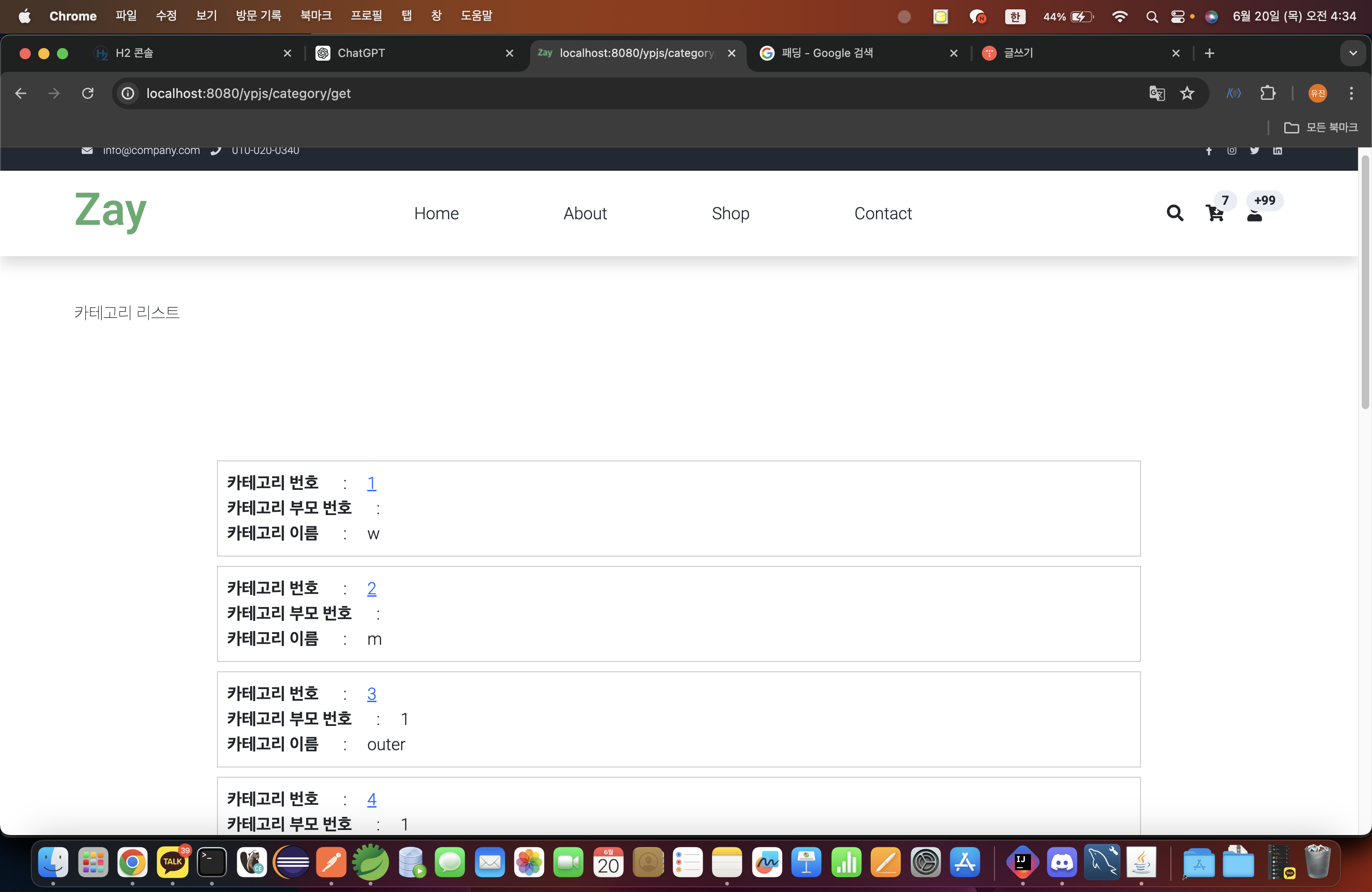The image size is (1372, 892).
Task: Bookmark this page with the star icon
Action: click(1187, 93)
